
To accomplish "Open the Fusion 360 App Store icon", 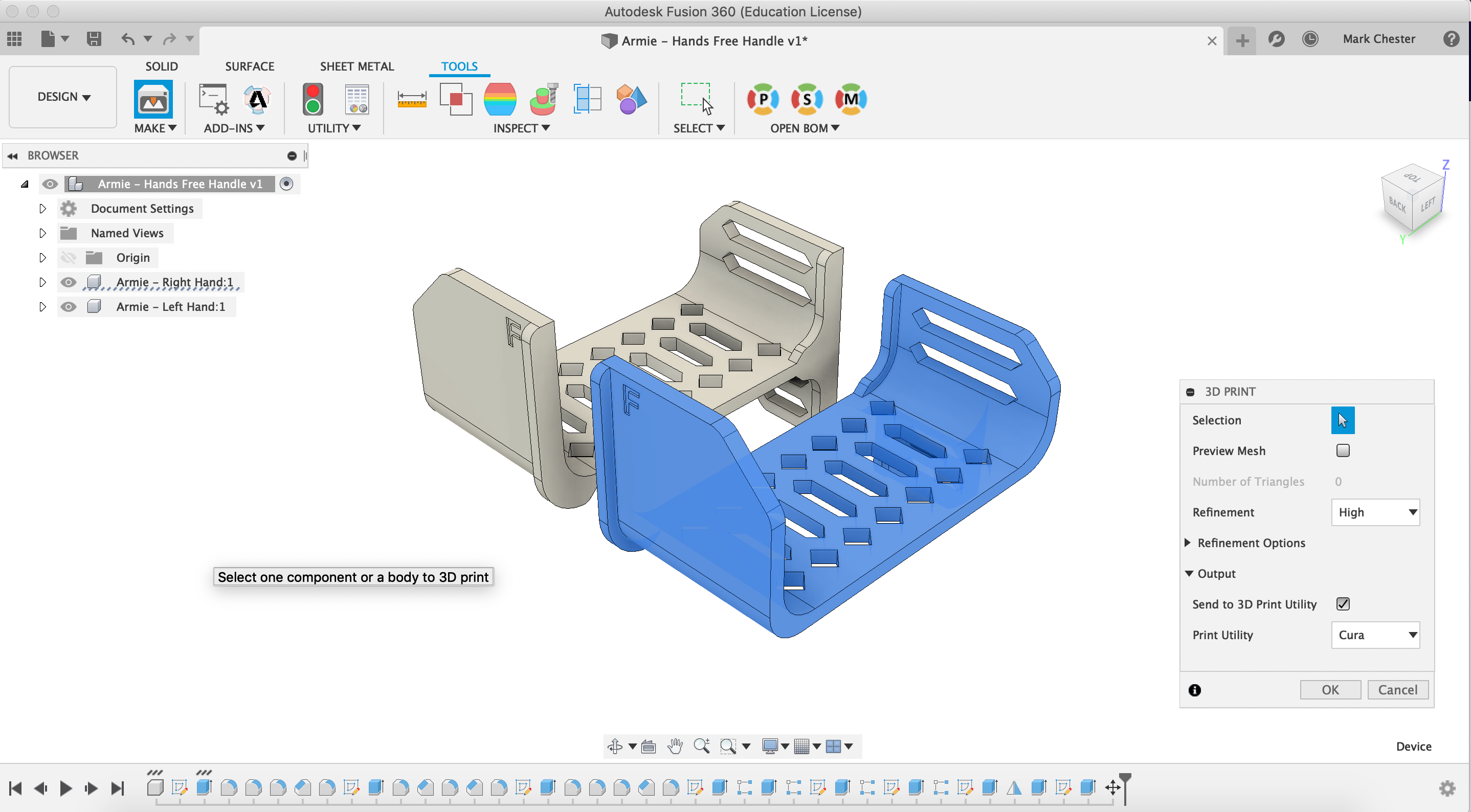I will coord(257,100).
